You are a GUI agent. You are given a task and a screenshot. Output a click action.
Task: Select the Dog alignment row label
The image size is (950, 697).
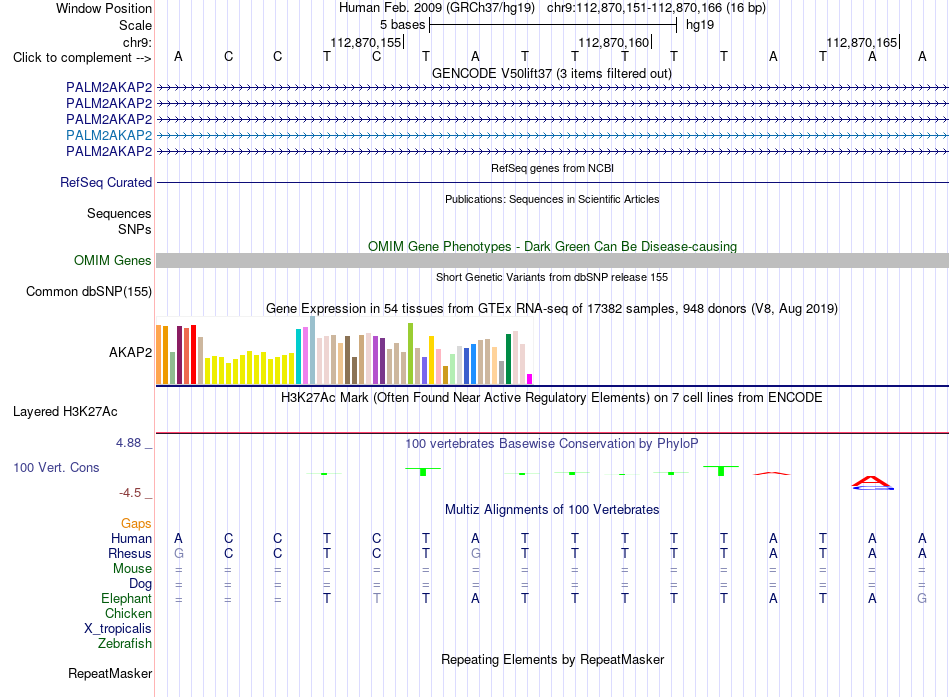point(141,584)
